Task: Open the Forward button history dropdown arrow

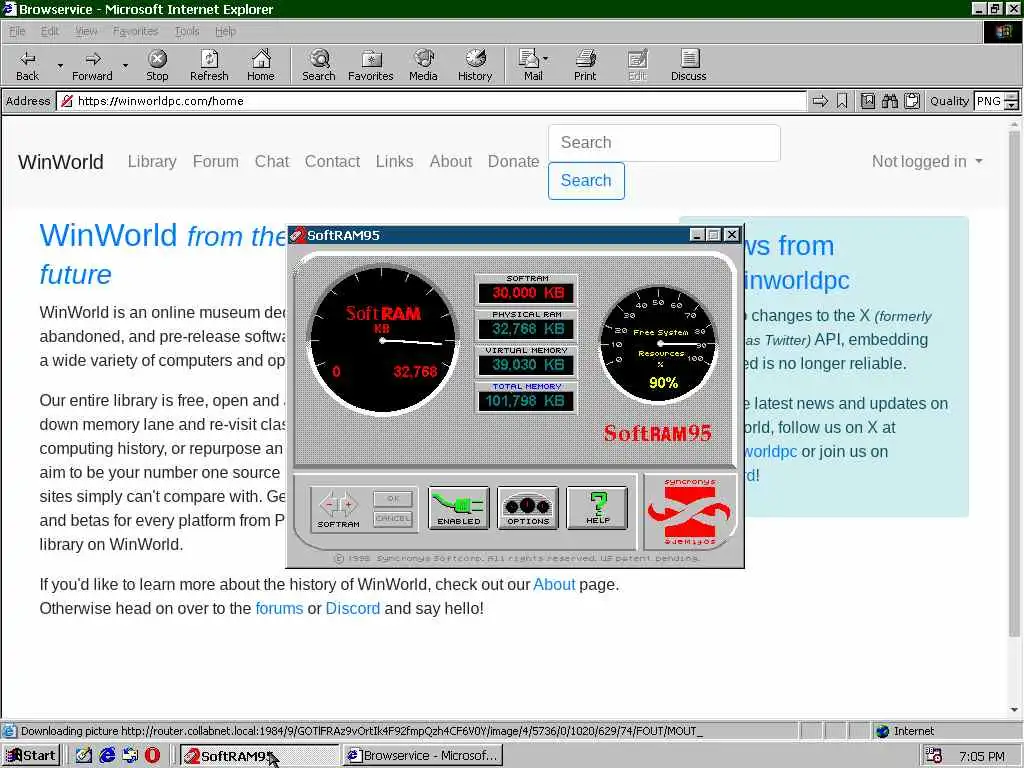Action: 125,65
